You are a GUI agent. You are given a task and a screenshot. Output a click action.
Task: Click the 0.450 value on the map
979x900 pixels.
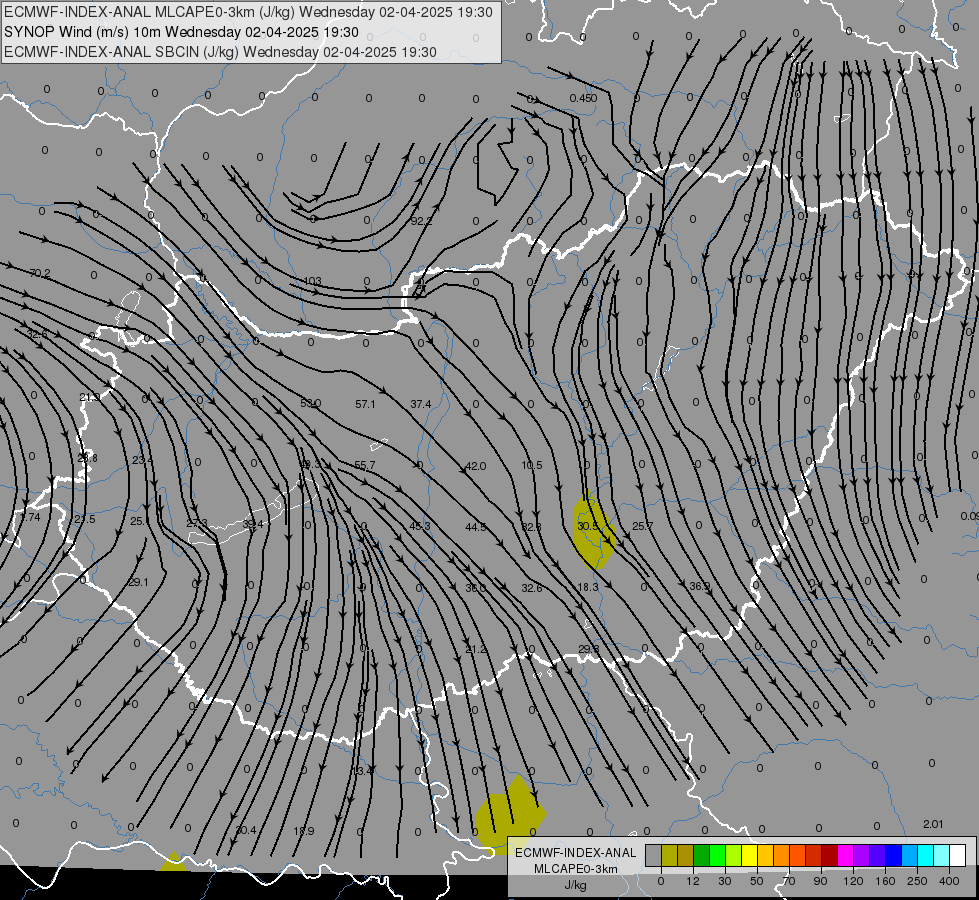(583, 98)
